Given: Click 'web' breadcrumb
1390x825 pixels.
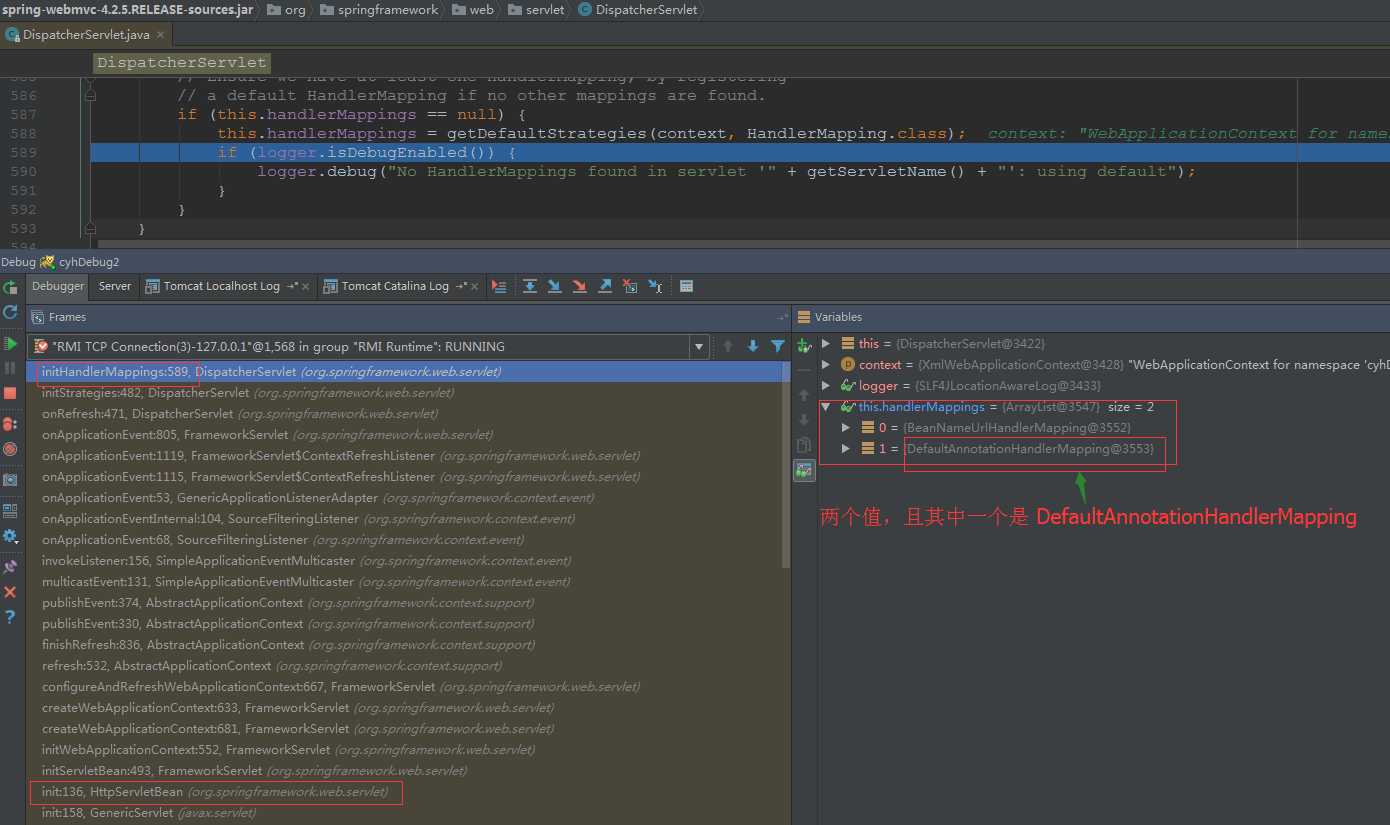Looking at the screenshot, I should pos(474,9).
